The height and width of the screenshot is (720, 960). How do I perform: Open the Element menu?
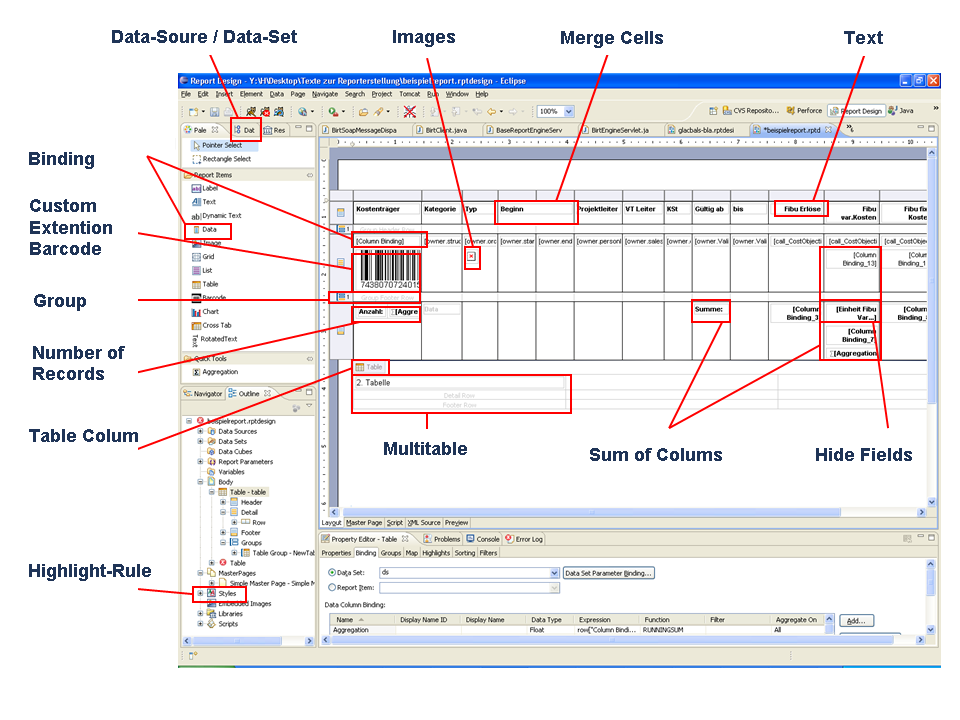[251, 94]
